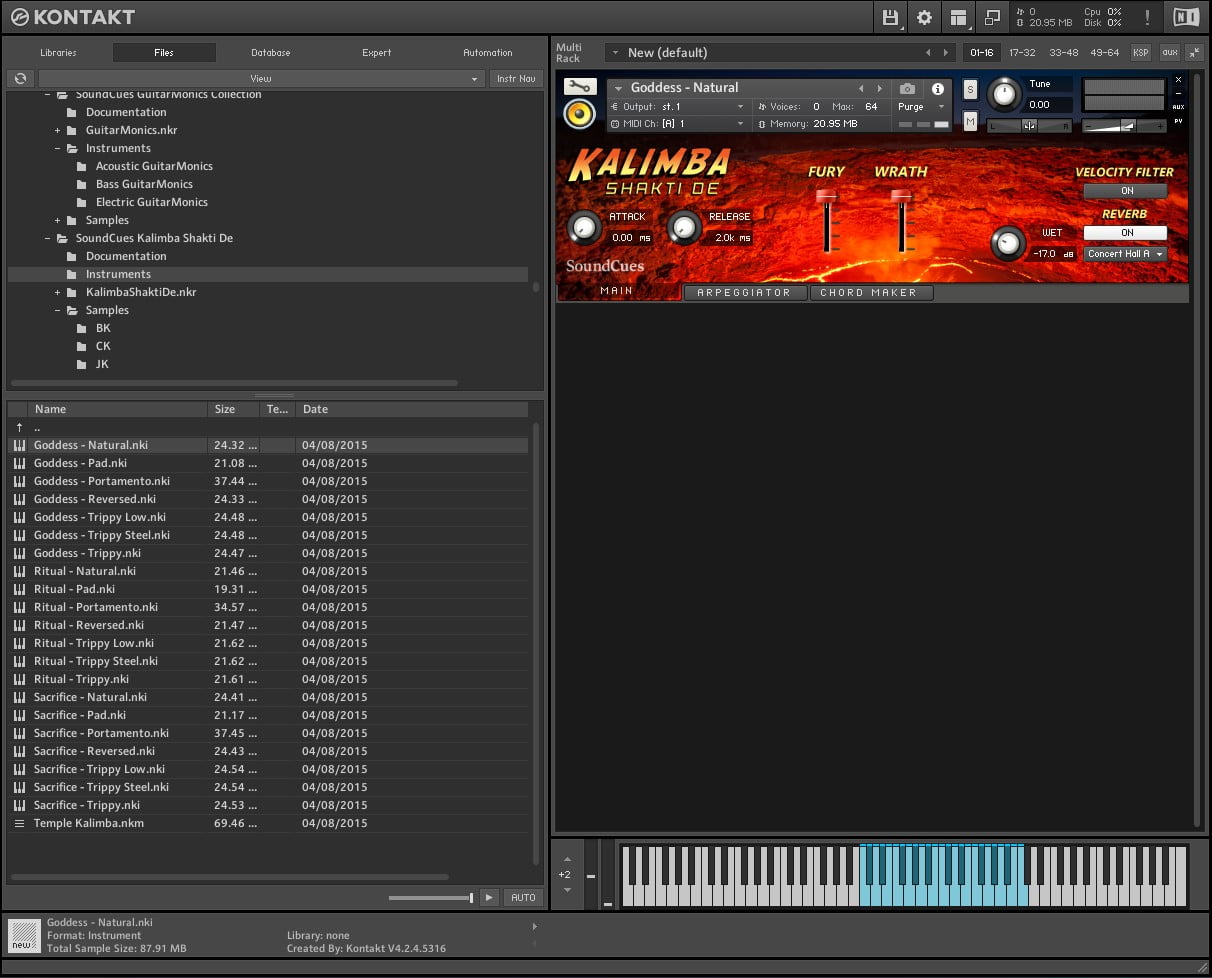Open snapshot view camera icon

[x=907, y=89]
